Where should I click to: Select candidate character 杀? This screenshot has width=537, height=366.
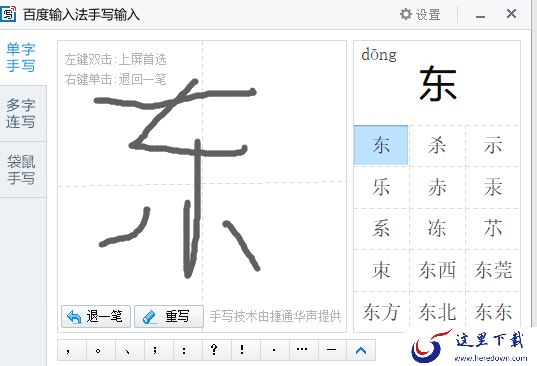click(x=437, y=146)
